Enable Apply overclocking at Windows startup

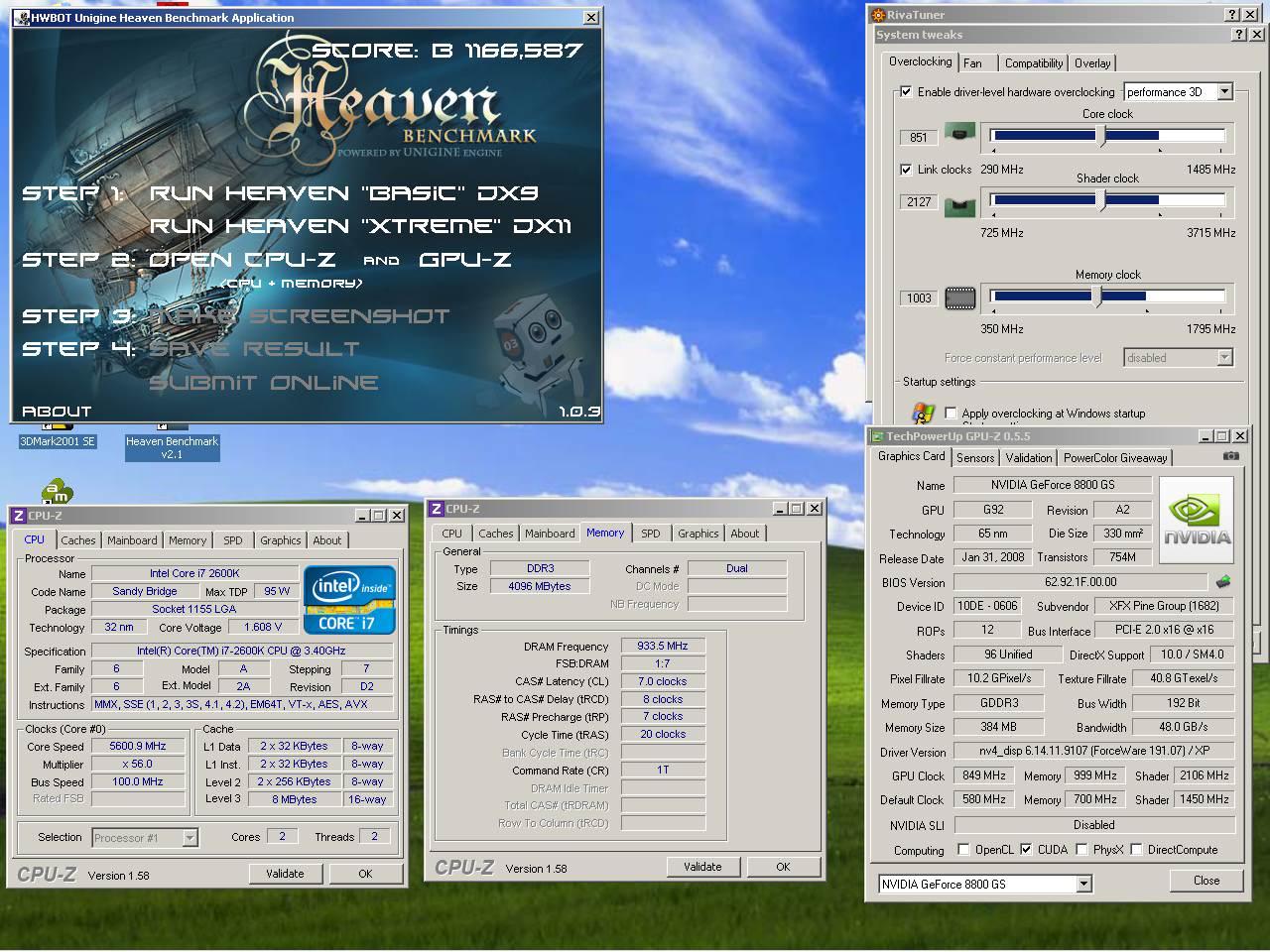click(x=952, y=413)
